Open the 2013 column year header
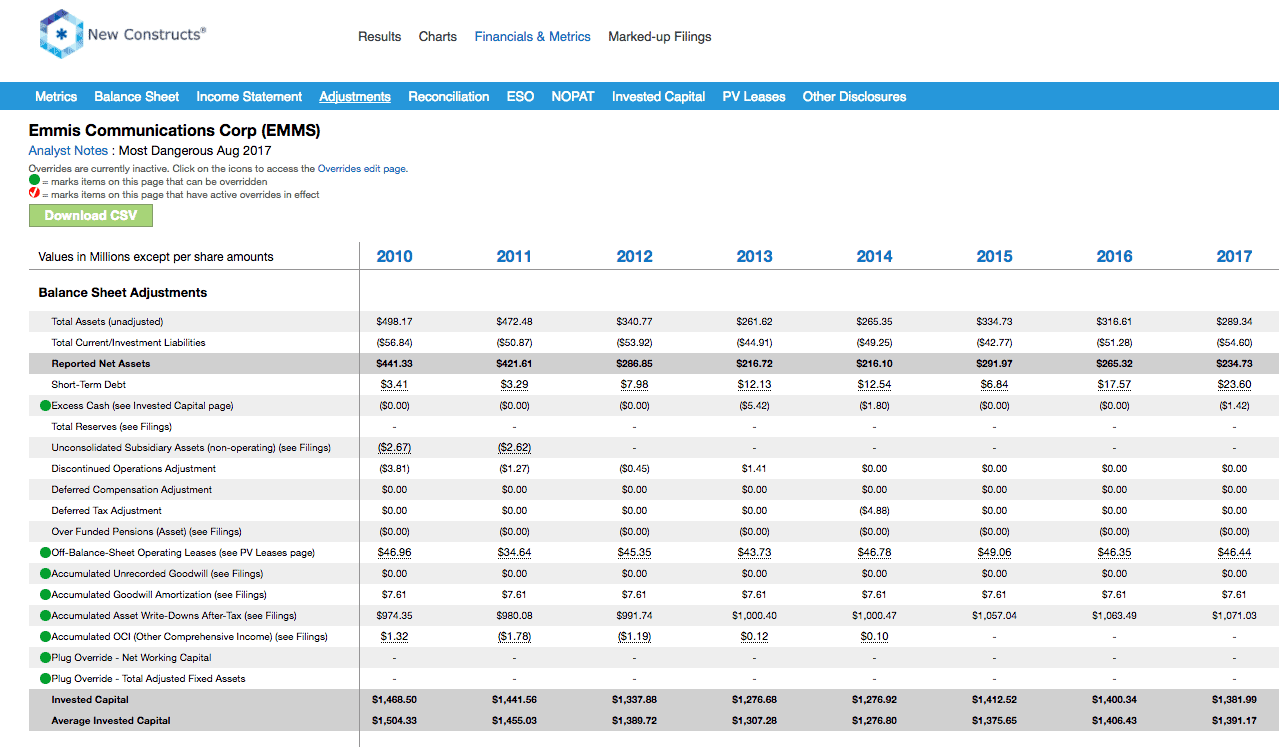Viewport: 1279px width, 747px height. [x=754, y=257]
